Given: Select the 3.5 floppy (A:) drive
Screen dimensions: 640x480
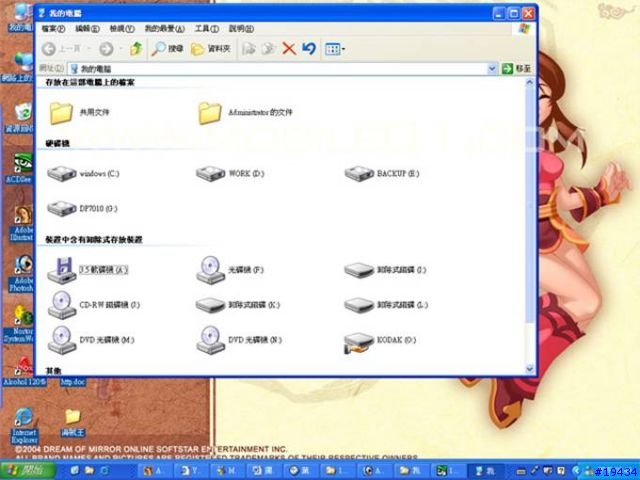Looking at the screenshot, I should [87, 270].
